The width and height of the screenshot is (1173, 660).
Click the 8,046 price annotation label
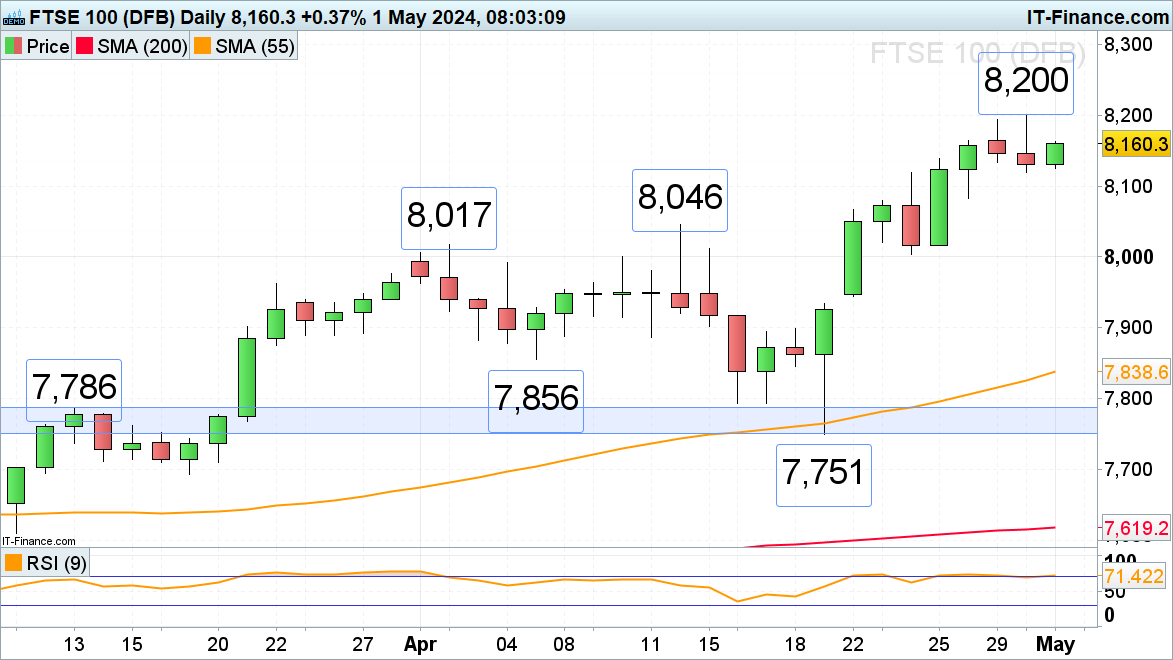coord(680,199)
